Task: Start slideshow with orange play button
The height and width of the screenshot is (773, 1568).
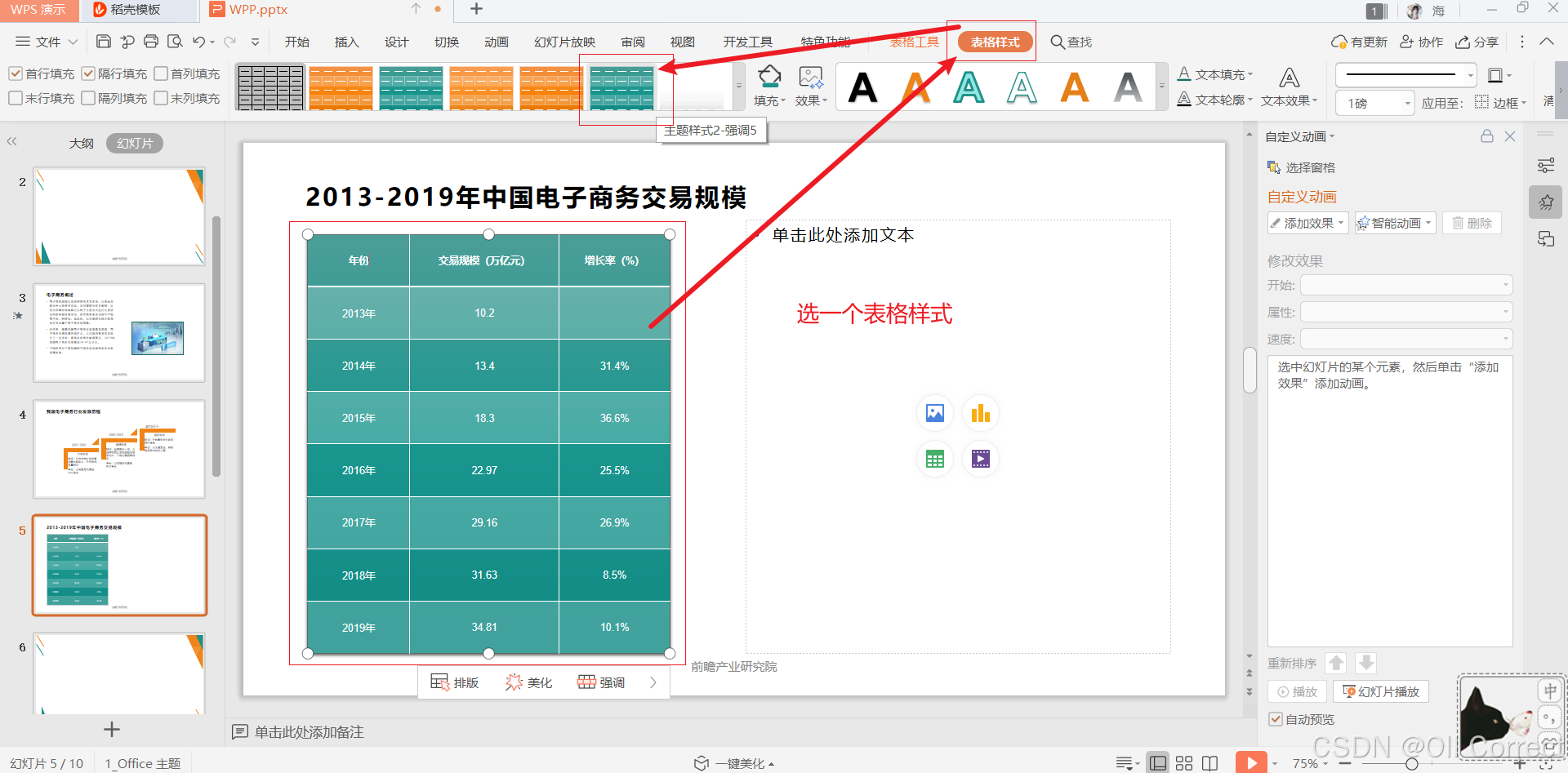Action: pyautogui.click(x=1251, y=763)
